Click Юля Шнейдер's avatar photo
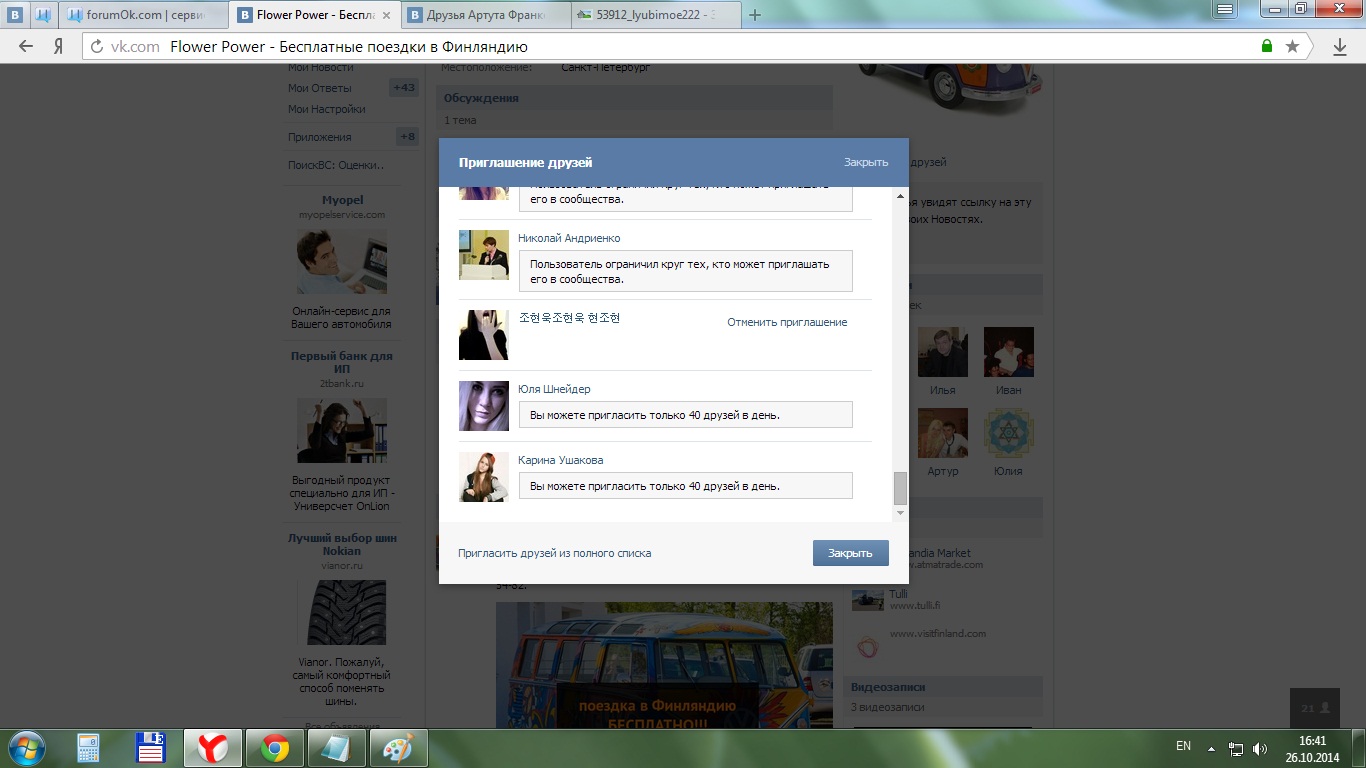The image size is (1366, 768). 484,406
